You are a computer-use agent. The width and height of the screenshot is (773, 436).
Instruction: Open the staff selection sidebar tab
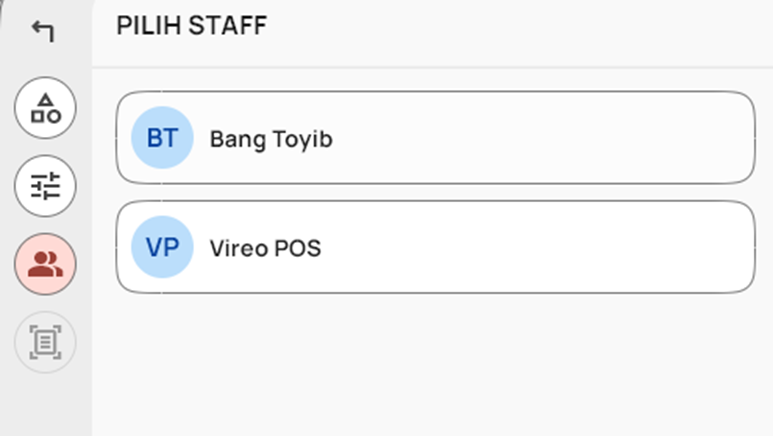click(45, 264)
